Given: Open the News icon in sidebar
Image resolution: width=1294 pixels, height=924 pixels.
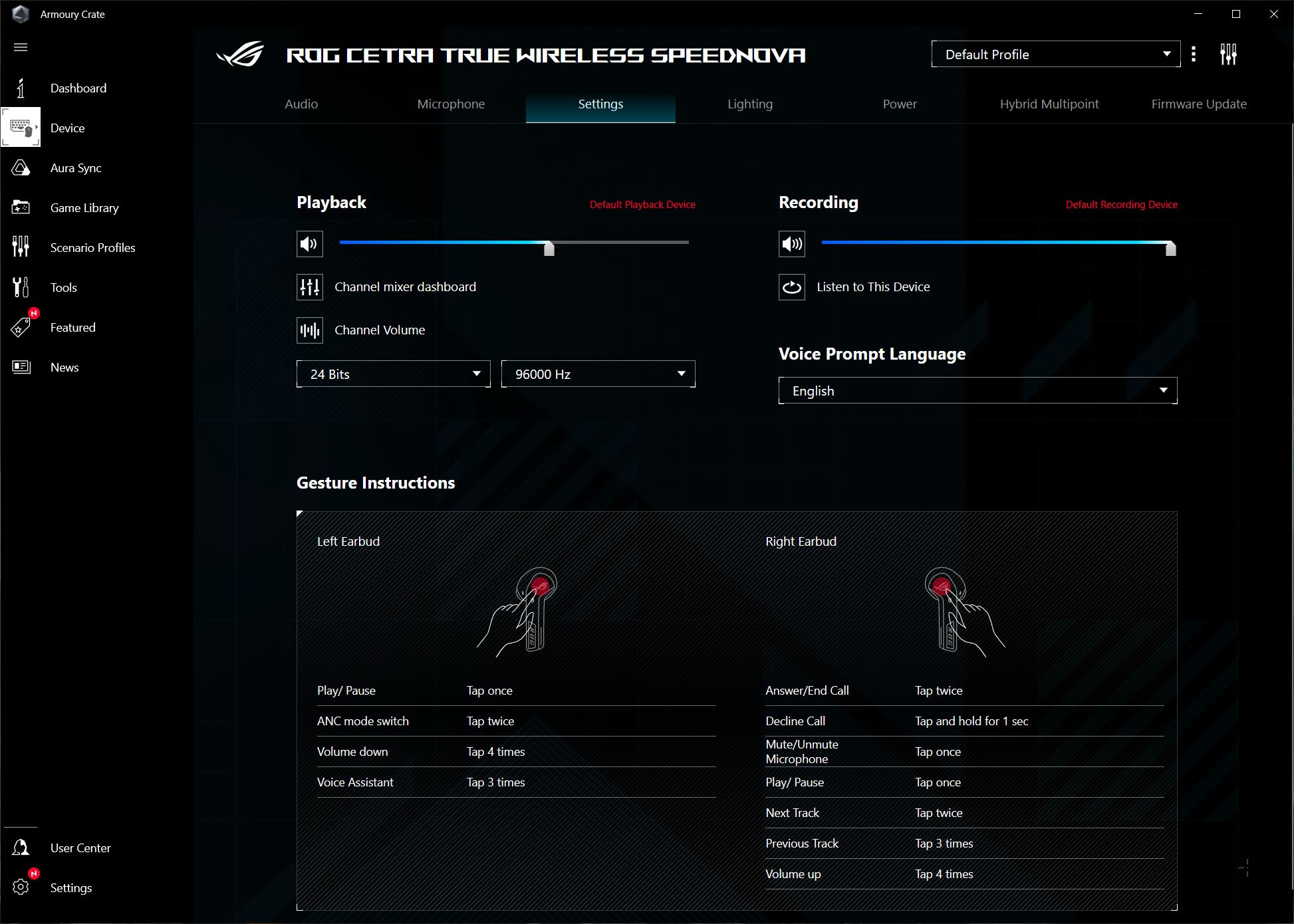Looking at the screenshot, I should (x=21, y=367).
